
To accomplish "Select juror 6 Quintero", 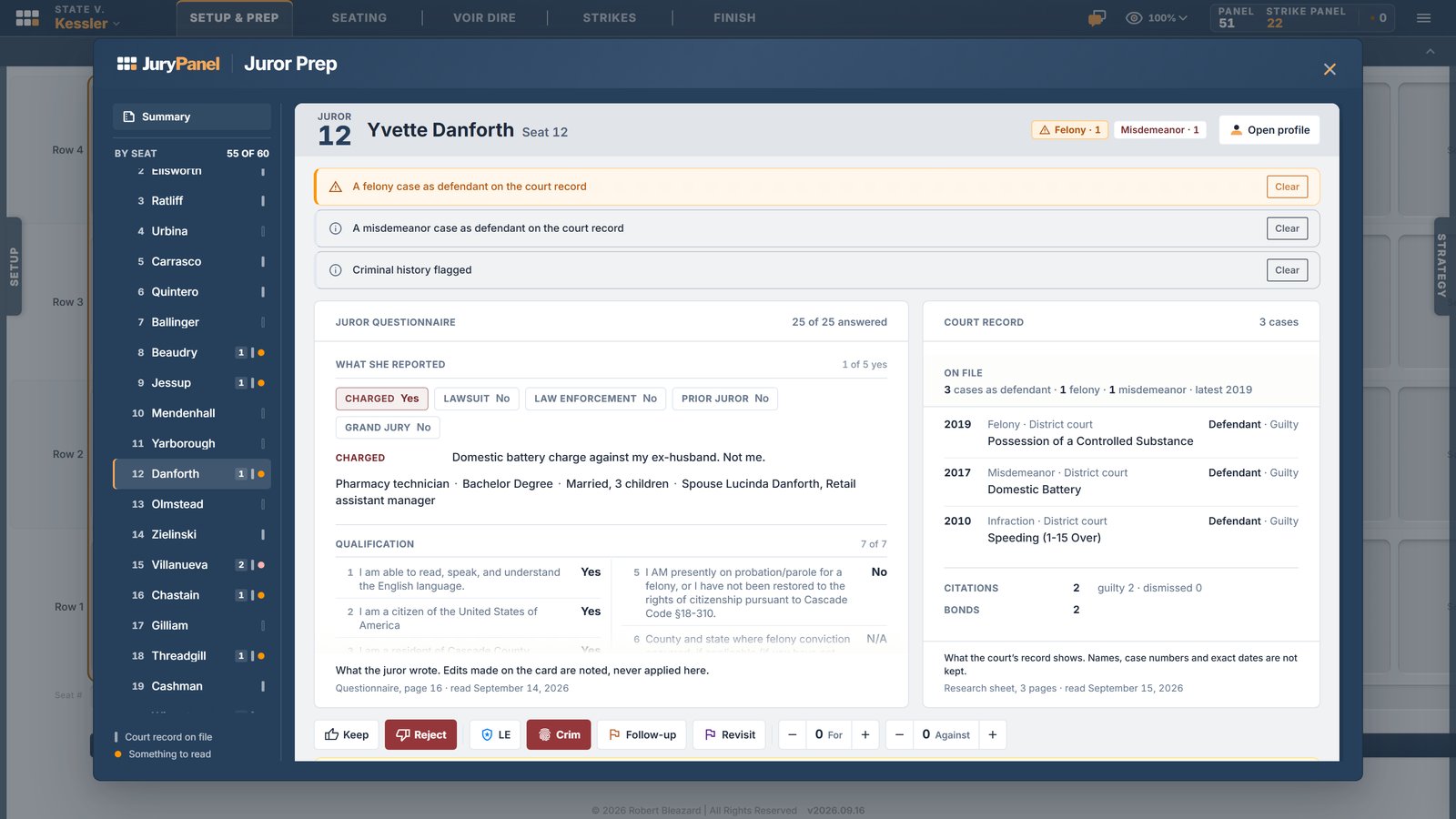I will pos(192,291).
